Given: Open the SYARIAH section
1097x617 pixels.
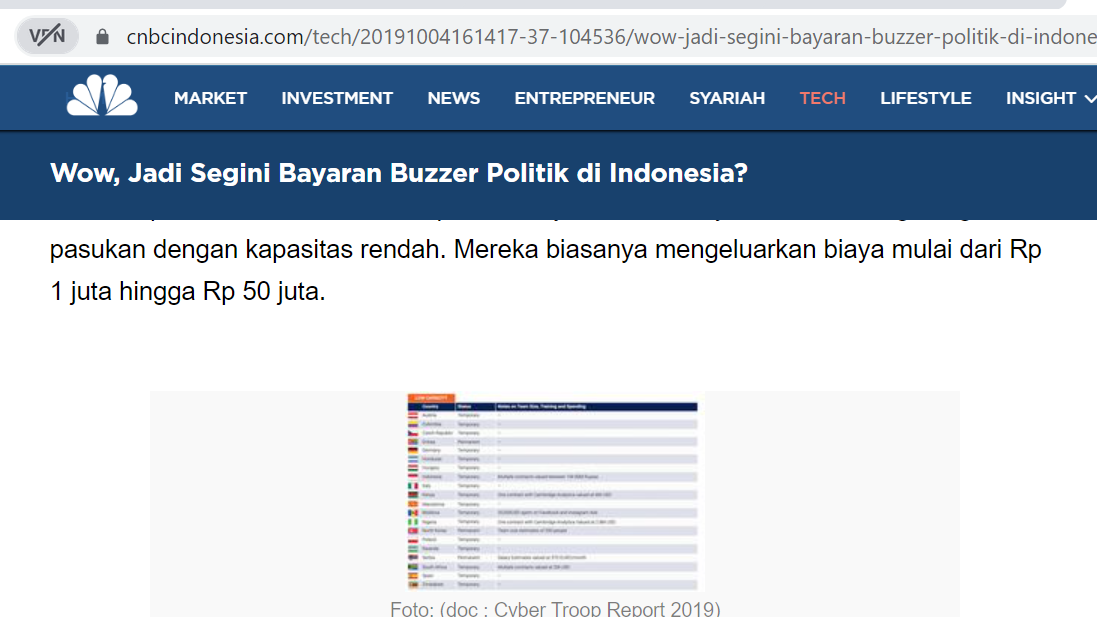Looking at the screenshot, I should click(x=727, y=98).
